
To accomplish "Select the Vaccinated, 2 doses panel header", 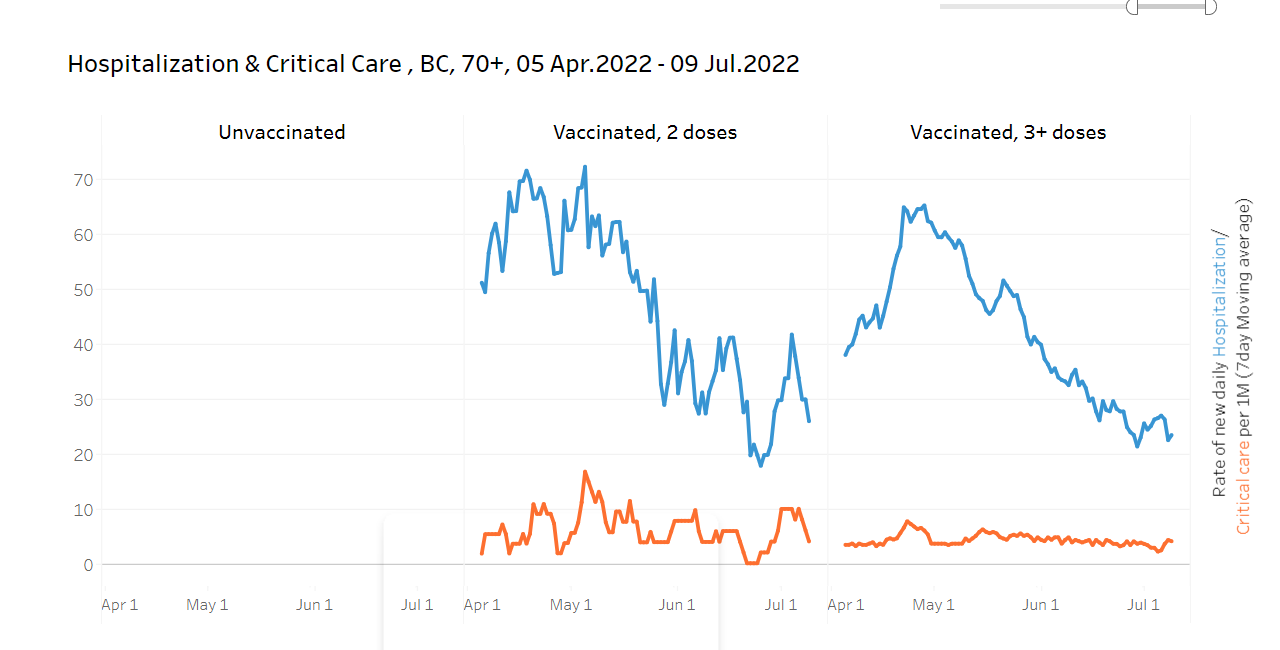I will 645,132.
